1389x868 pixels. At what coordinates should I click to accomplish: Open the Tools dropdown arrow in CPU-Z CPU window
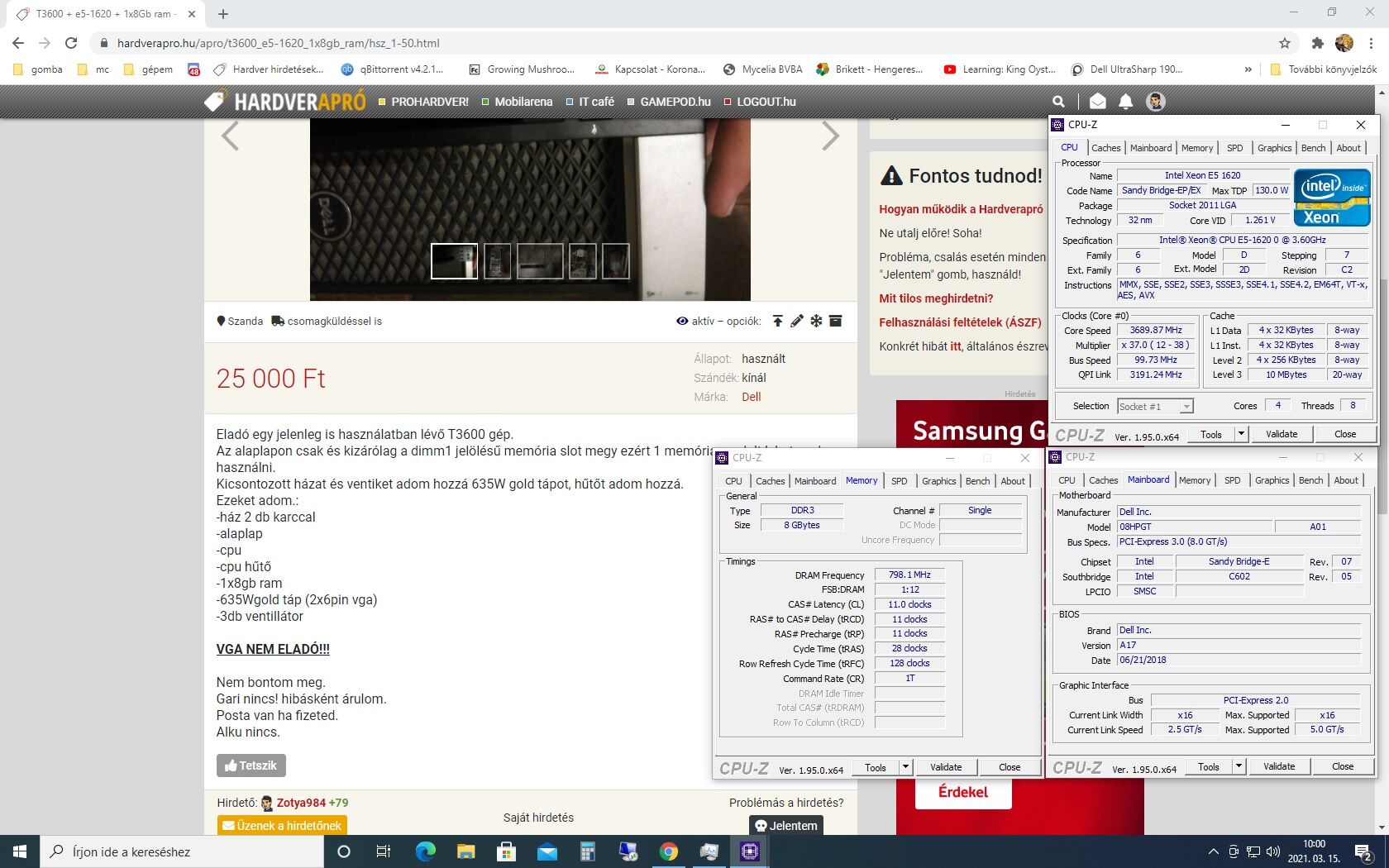pos(1241,434)
